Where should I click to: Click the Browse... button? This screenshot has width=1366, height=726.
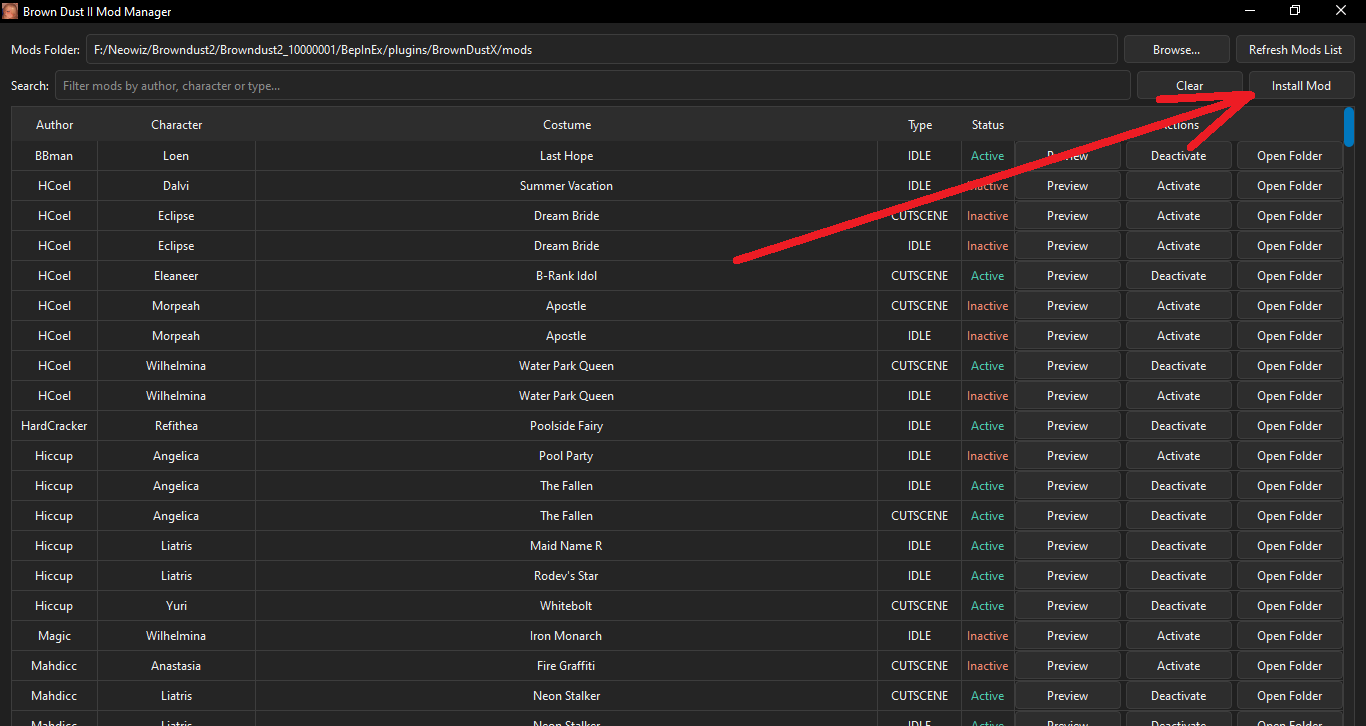point(1176,48)
